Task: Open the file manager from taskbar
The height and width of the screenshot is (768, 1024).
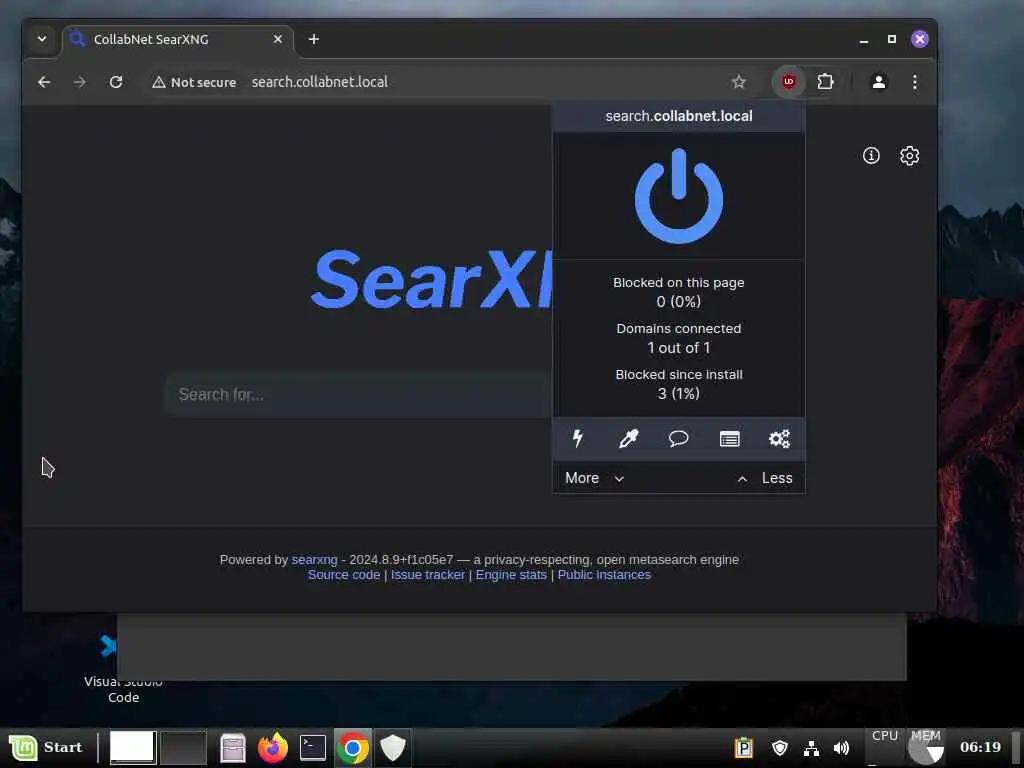Action: point(232,748)
